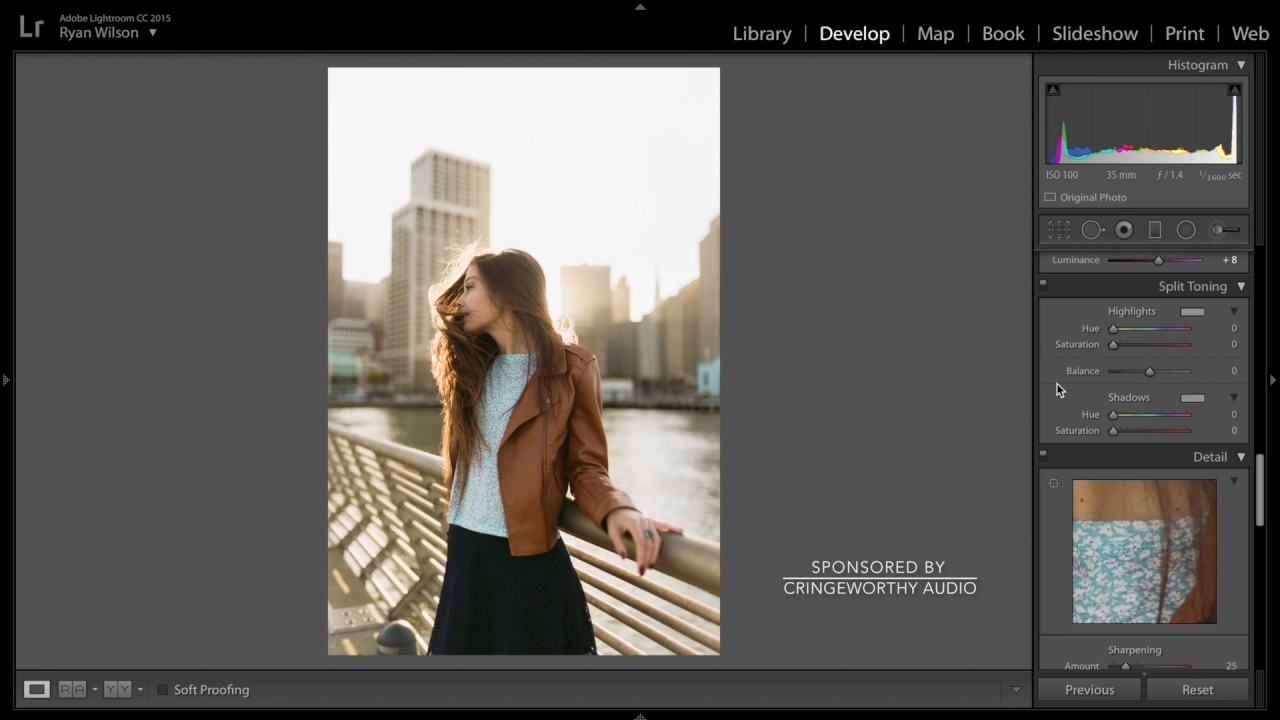Image resolution: width=1280 pixels, height=720 pixels.
Task: Toggle shadow clipping indicator in histogram
Action: pos(1053,90)
